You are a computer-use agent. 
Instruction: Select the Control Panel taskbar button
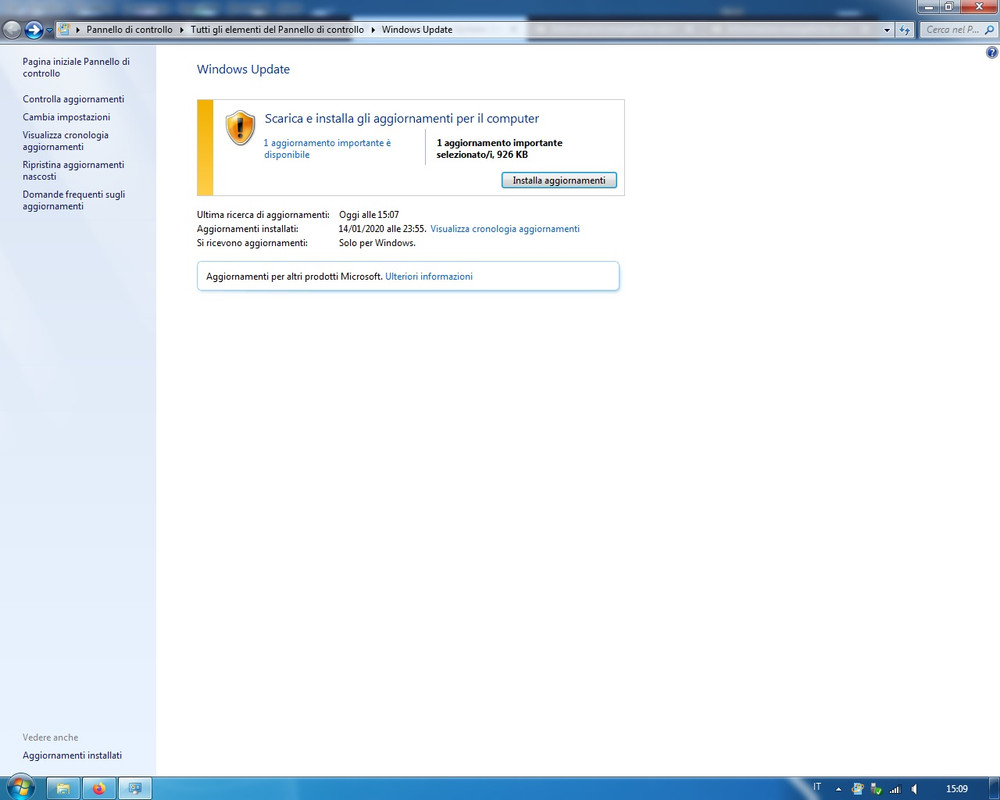[x=135, y=789]
